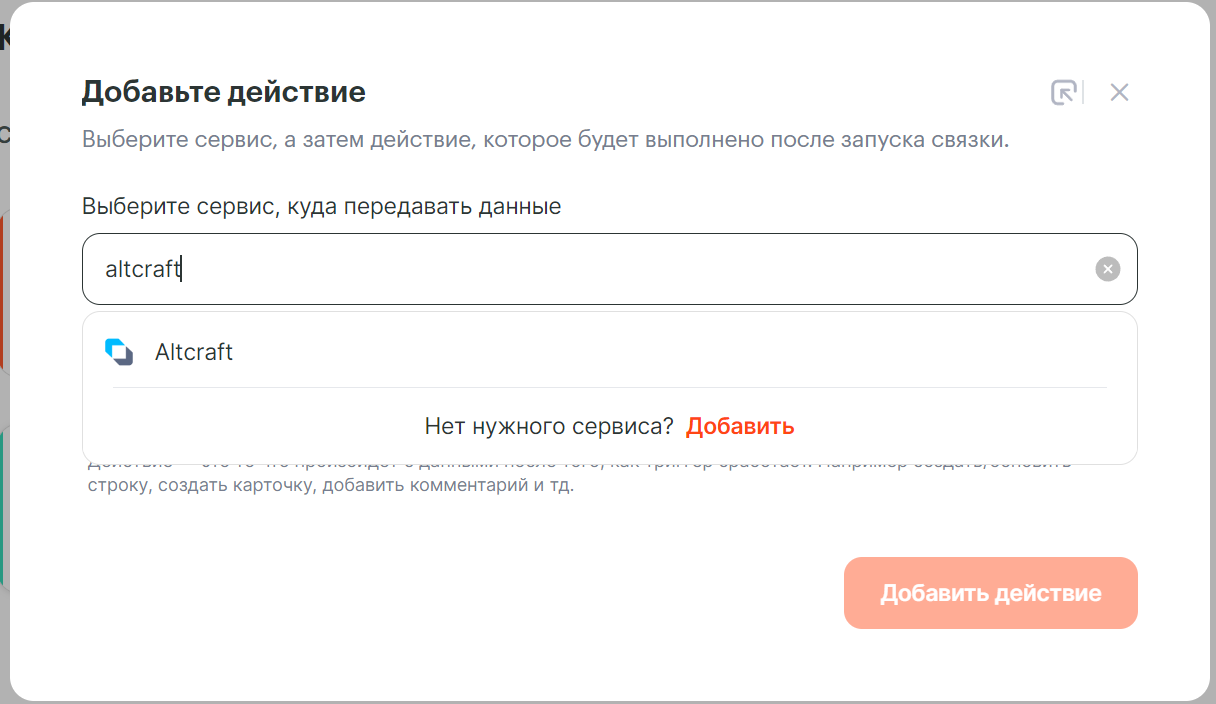The image size is (1216, 704).
Task: Click the hint text mentioning создать карточку
Action: 331,488
